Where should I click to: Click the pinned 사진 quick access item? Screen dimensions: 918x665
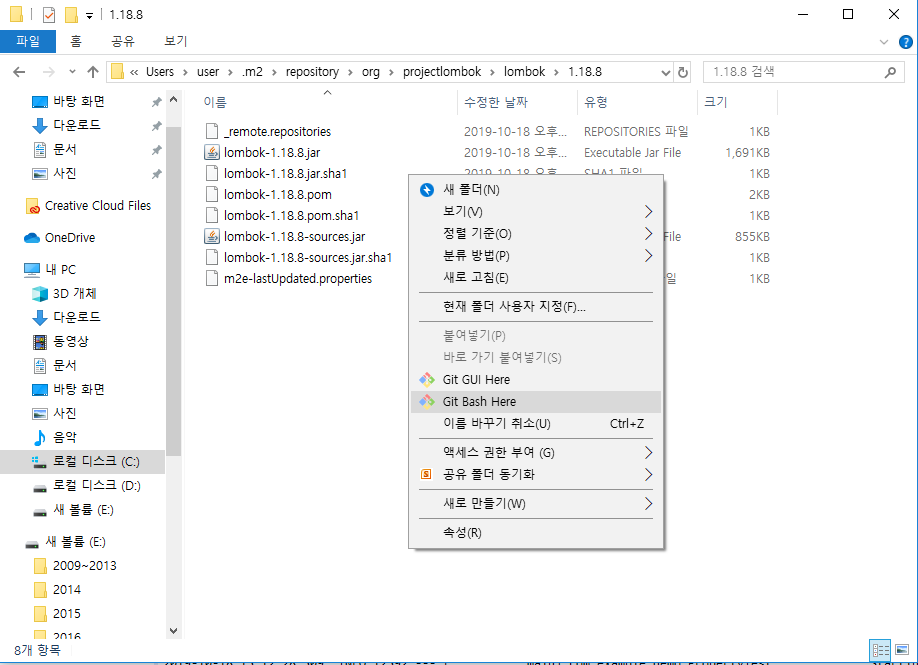[64, 173]
